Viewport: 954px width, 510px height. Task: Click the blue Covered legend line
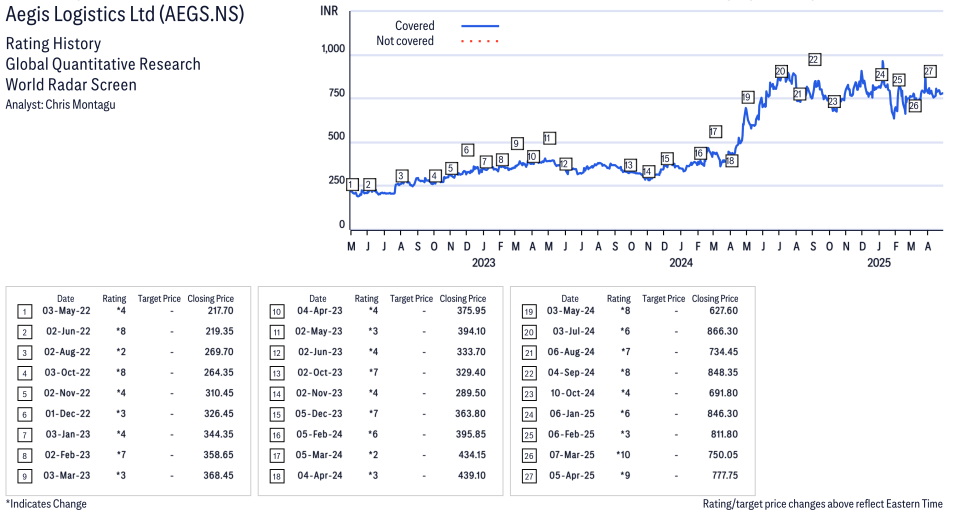pos(480,26)
